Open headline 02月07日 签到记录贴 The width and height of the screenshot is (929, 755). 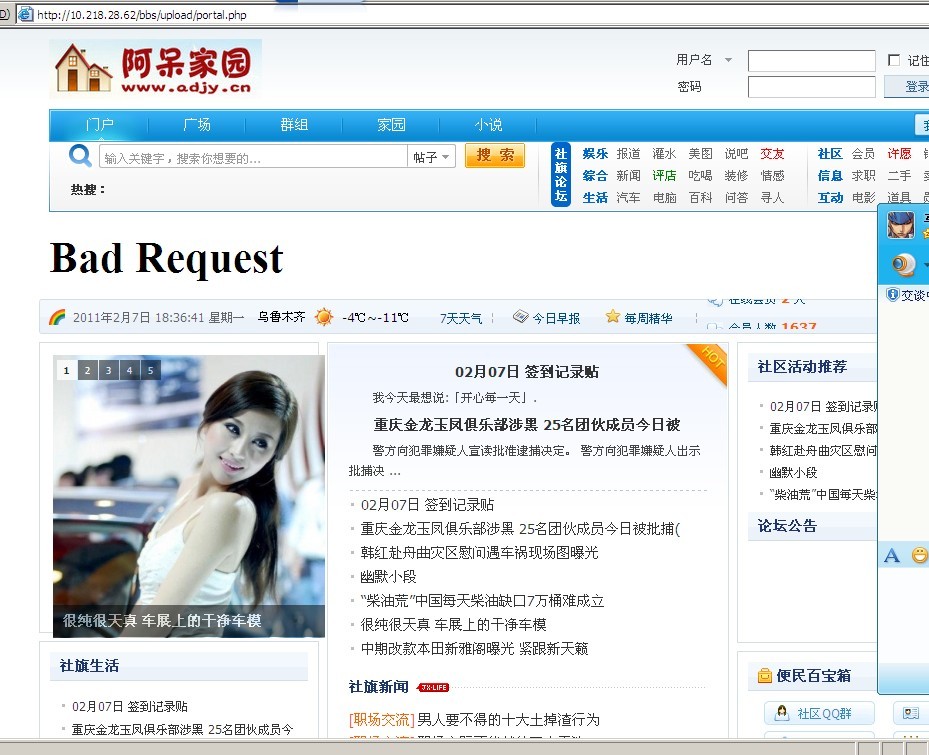point(527,372)
